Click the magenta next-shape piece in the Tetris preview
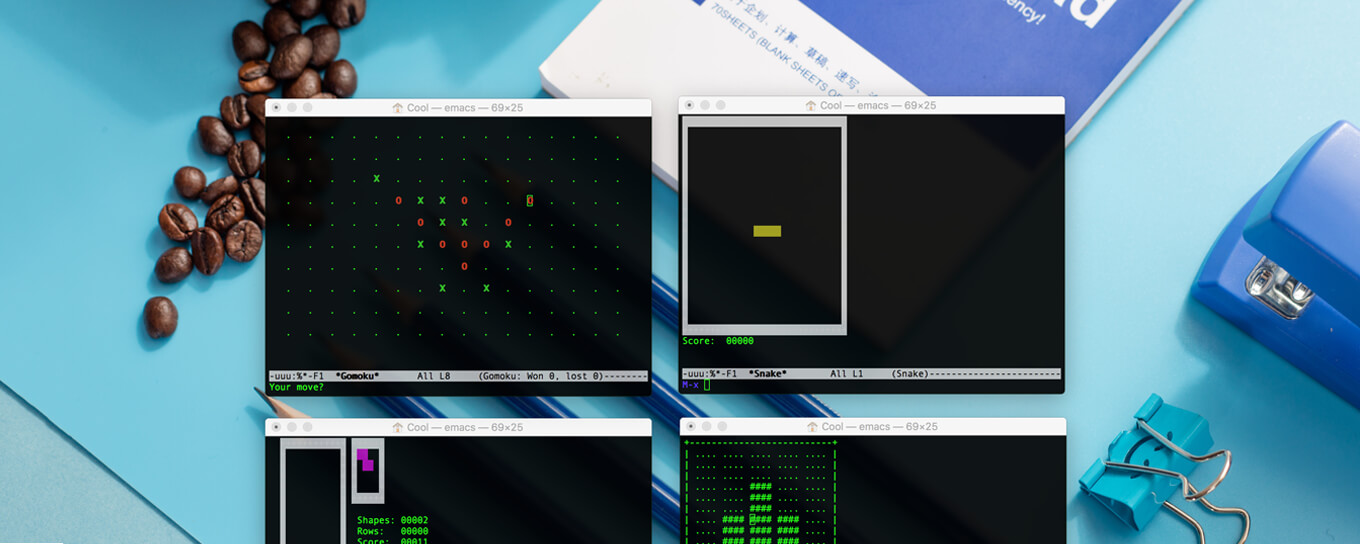Image resolution: width=1360 pixels, height=544 pixels. [365, 459]
